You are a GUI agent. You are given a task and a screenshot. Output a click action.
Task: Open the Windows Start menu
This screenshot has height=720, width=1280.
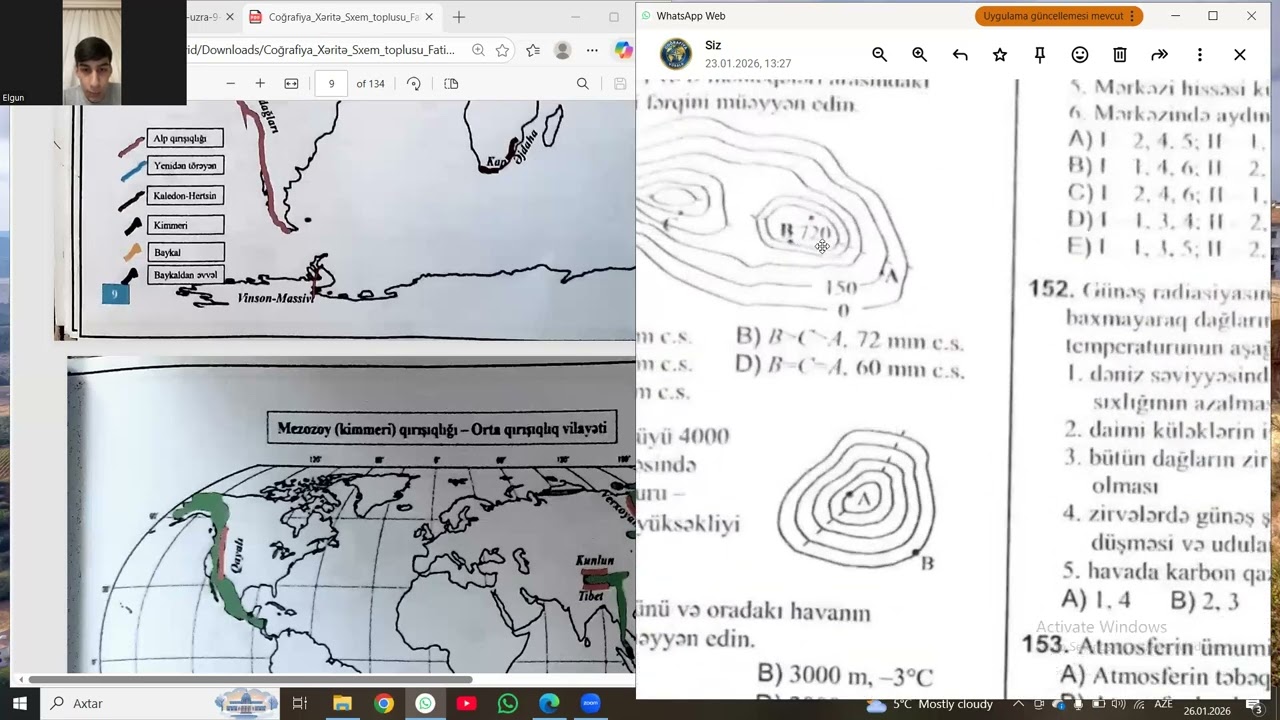(x=19, y=703)
